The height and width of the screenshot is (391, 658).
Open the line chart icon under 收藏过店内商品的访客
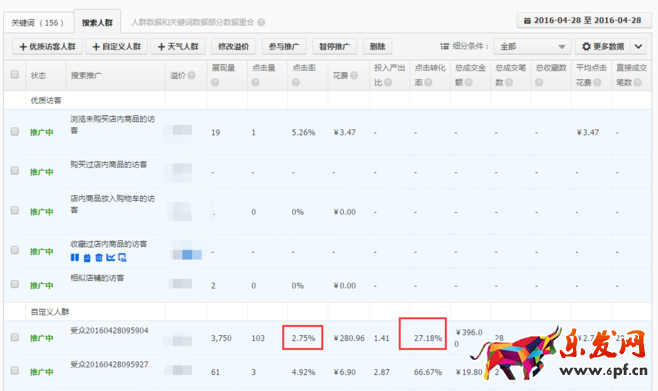(x=110, y=257)
